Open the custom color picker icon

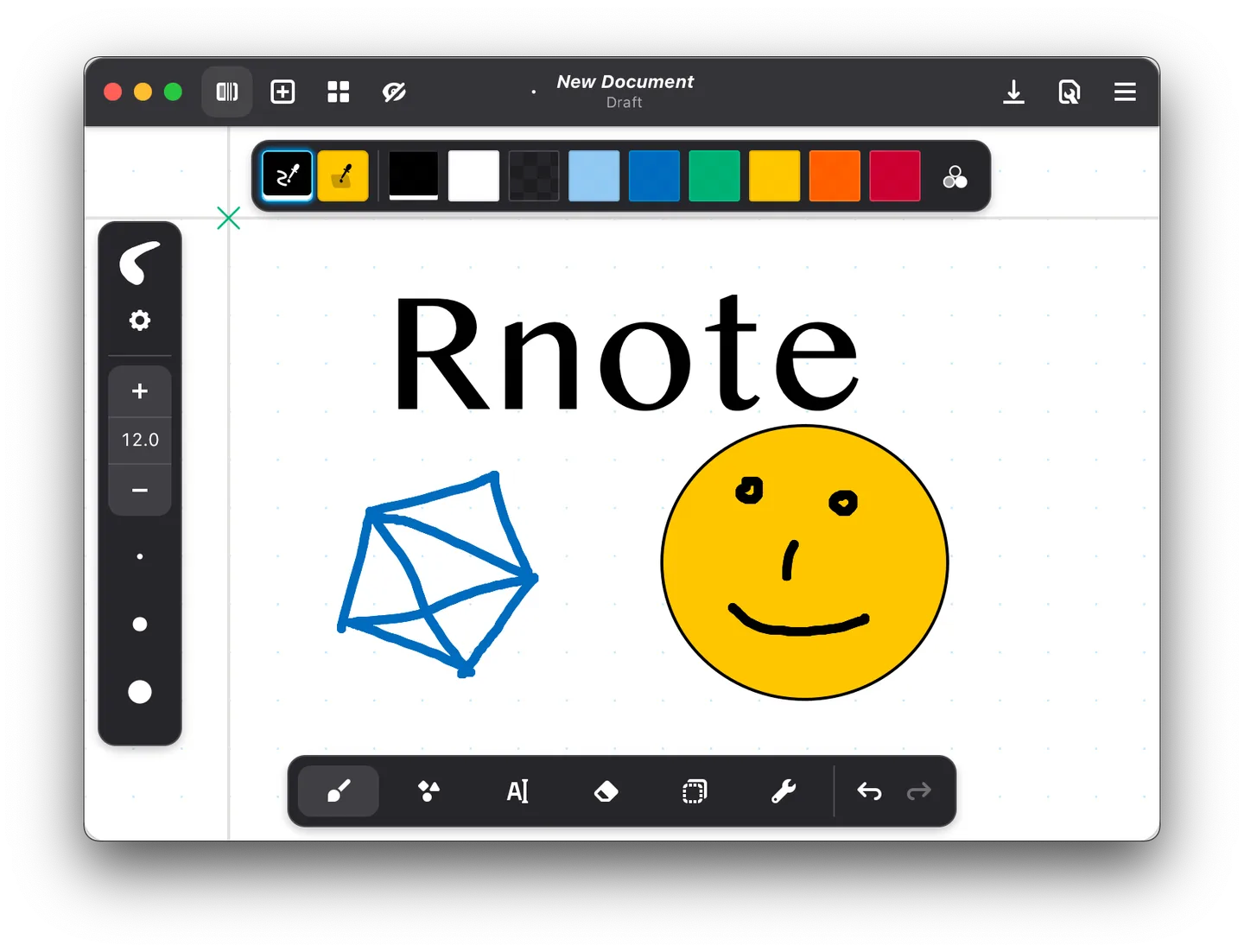(955, 176)
